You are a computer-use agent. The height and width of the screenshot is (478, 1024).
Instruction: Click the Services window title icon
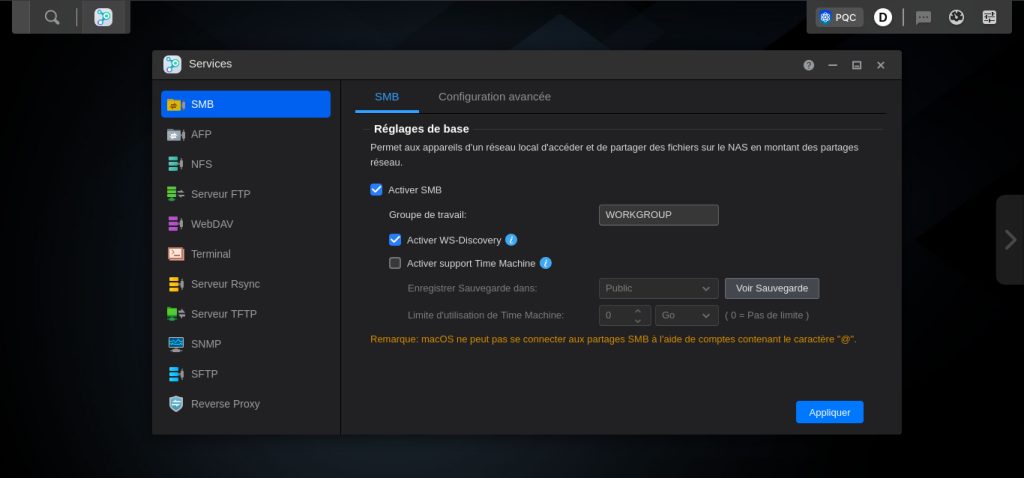172,64
